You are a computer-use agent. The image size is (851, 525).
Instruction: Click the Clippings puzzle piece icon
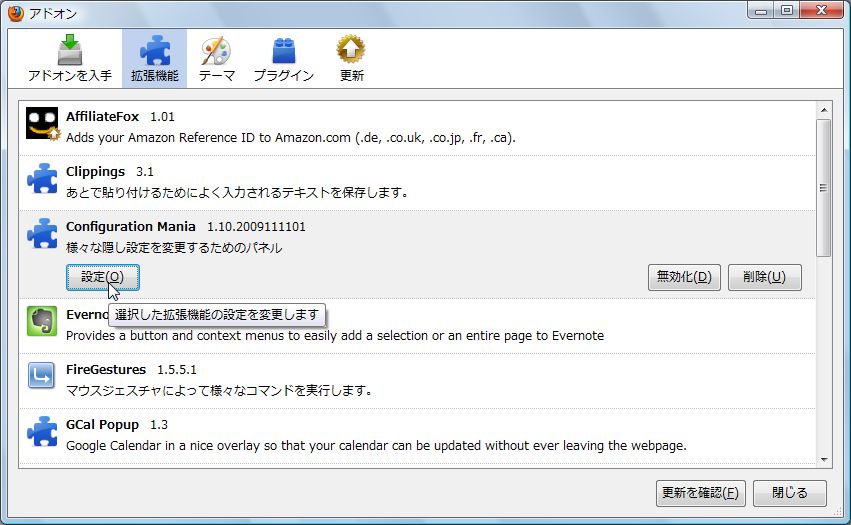42,179
